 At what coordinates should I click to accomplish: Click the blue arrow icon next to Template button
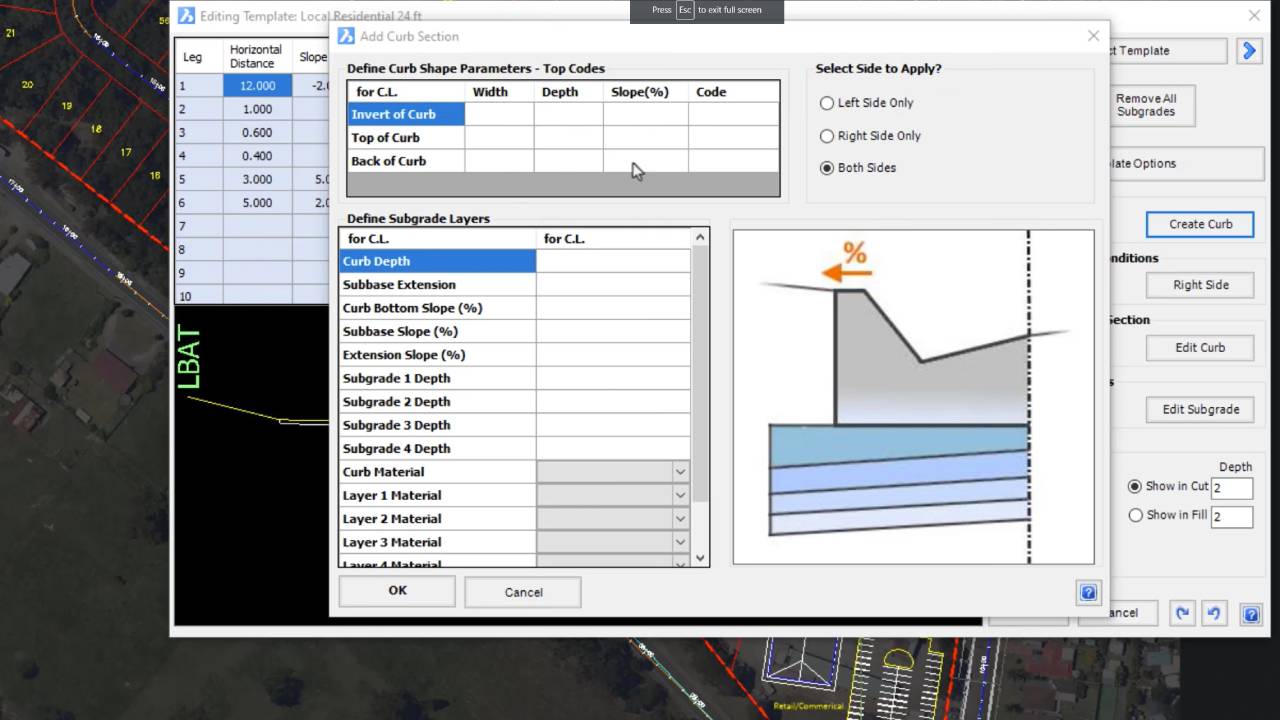pos(1249,51)
